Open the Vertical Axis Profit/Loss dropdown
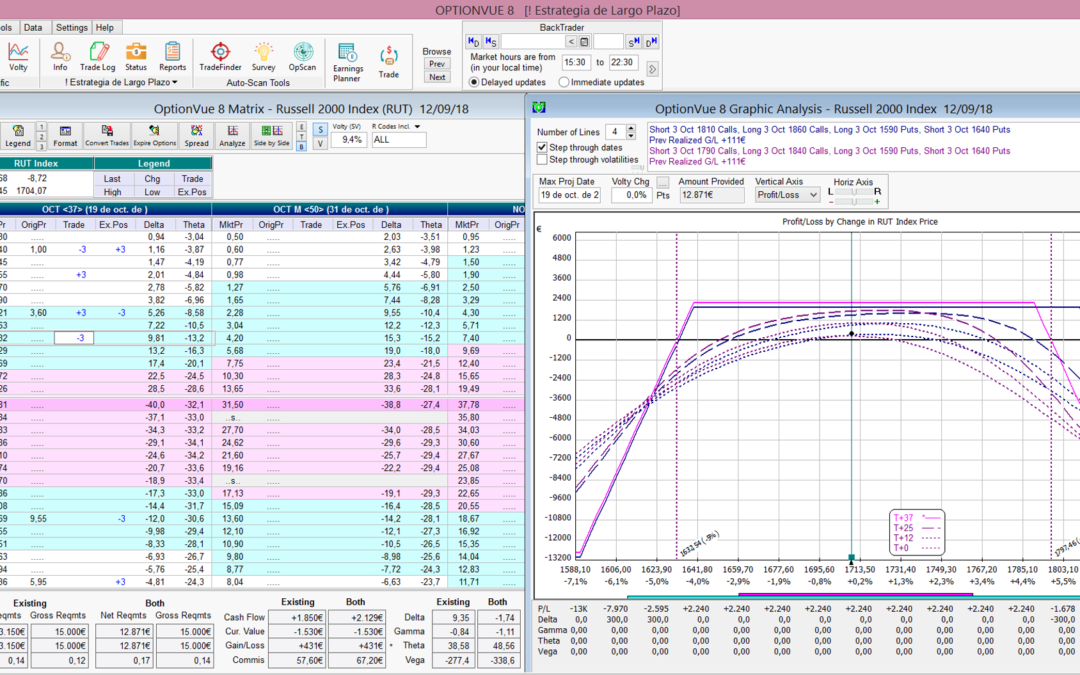Viewport: 1080px width, 675px height. pyautogui.click(x=787, y=195)
